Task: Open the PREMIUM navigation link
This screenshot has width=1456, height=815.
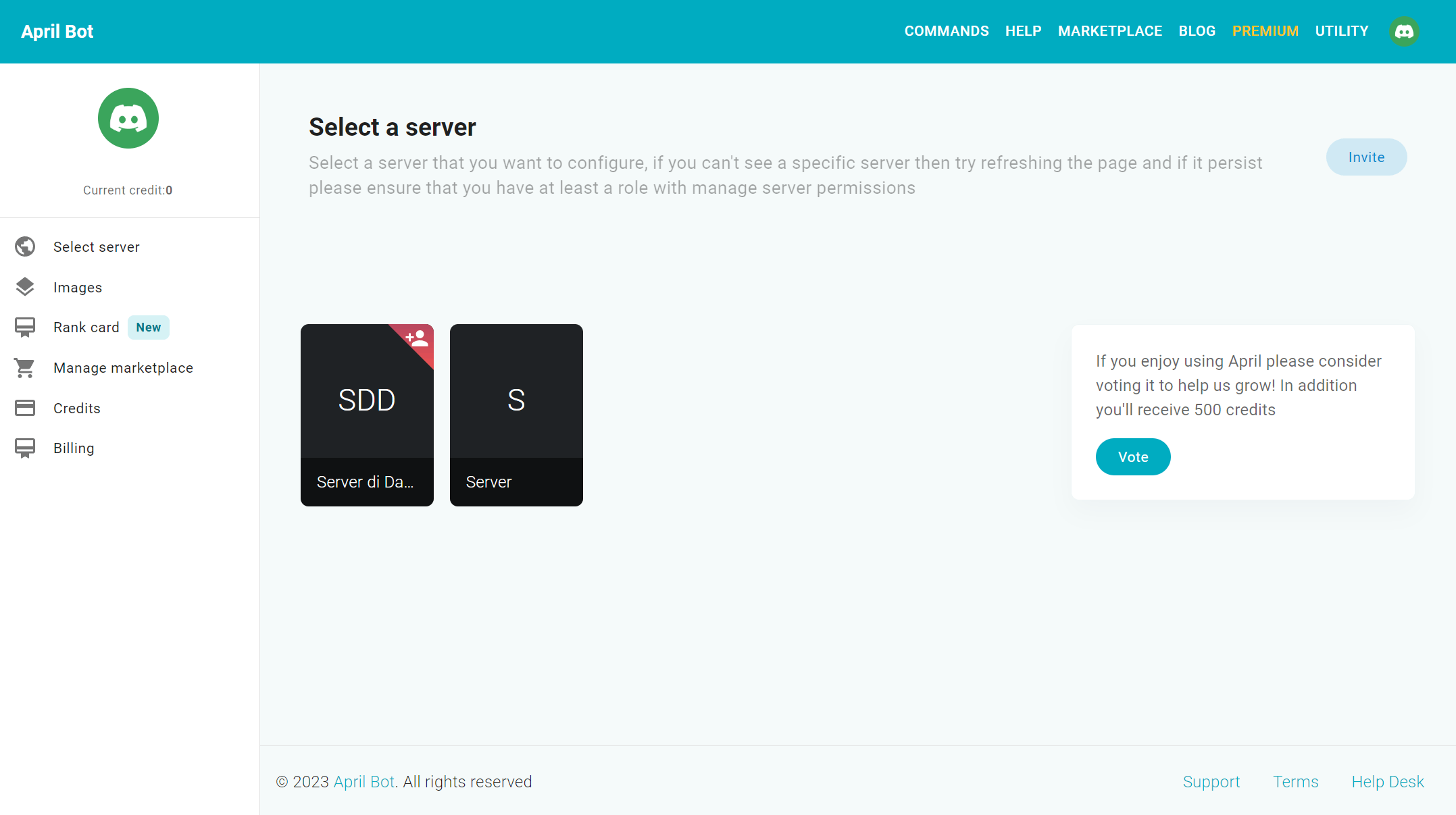Action: (1265, 31)
